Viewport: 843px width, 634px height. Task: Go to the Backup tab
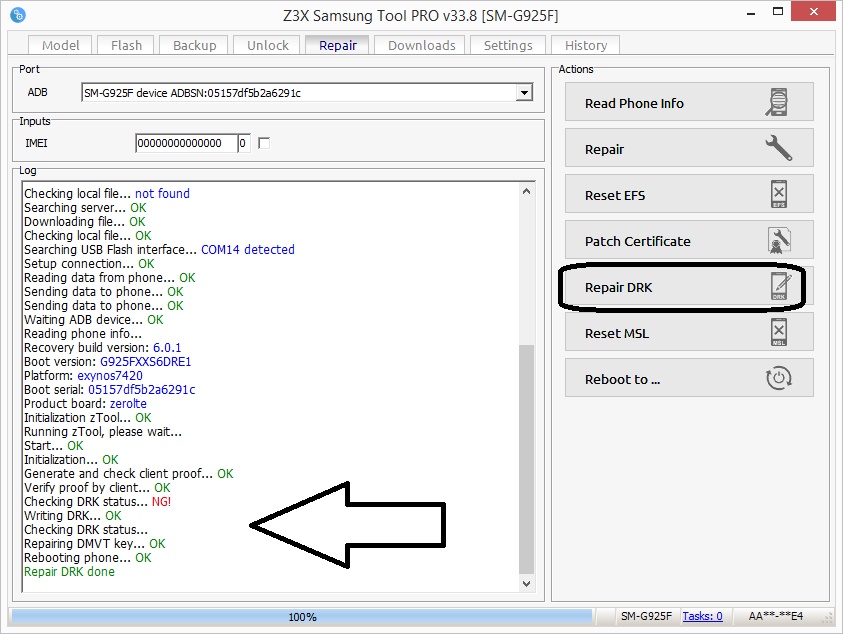point(194,45)
